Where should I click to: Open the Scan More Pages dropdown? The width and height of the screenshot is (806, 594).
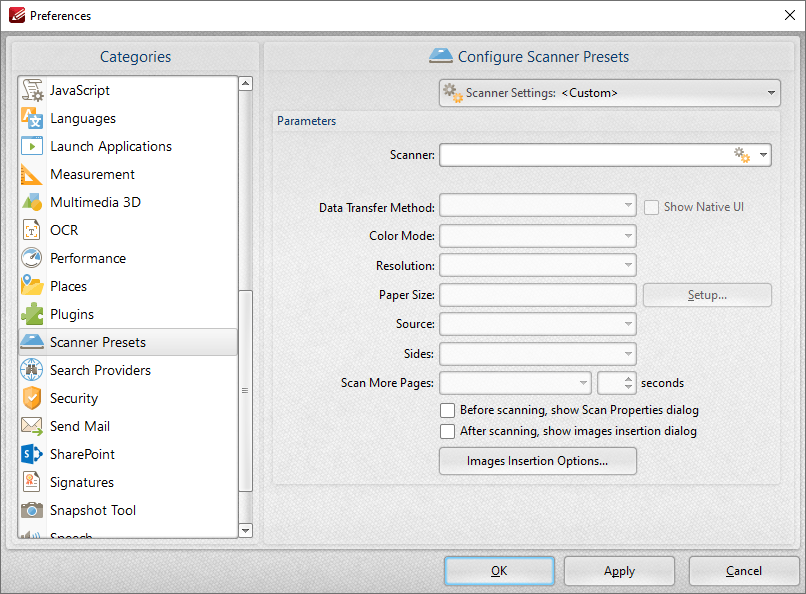click(x=515, y=383)
